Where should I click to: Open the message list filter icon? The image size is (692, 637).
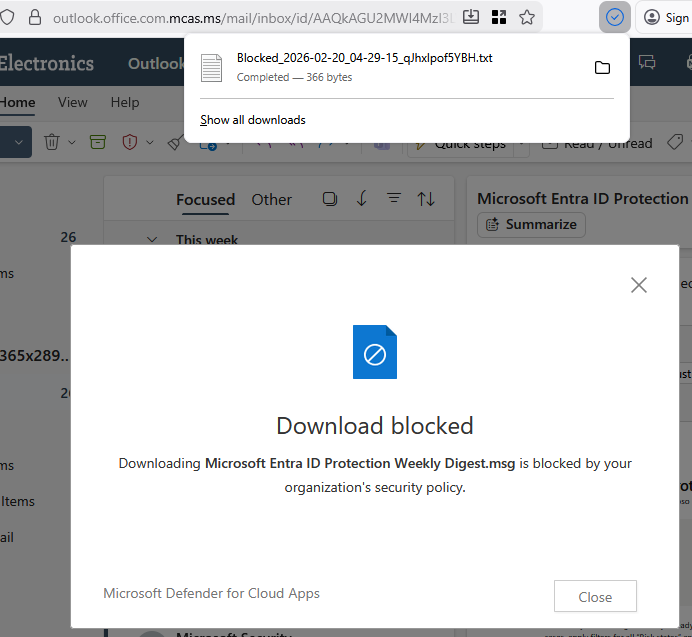click(x=394, y=199)
